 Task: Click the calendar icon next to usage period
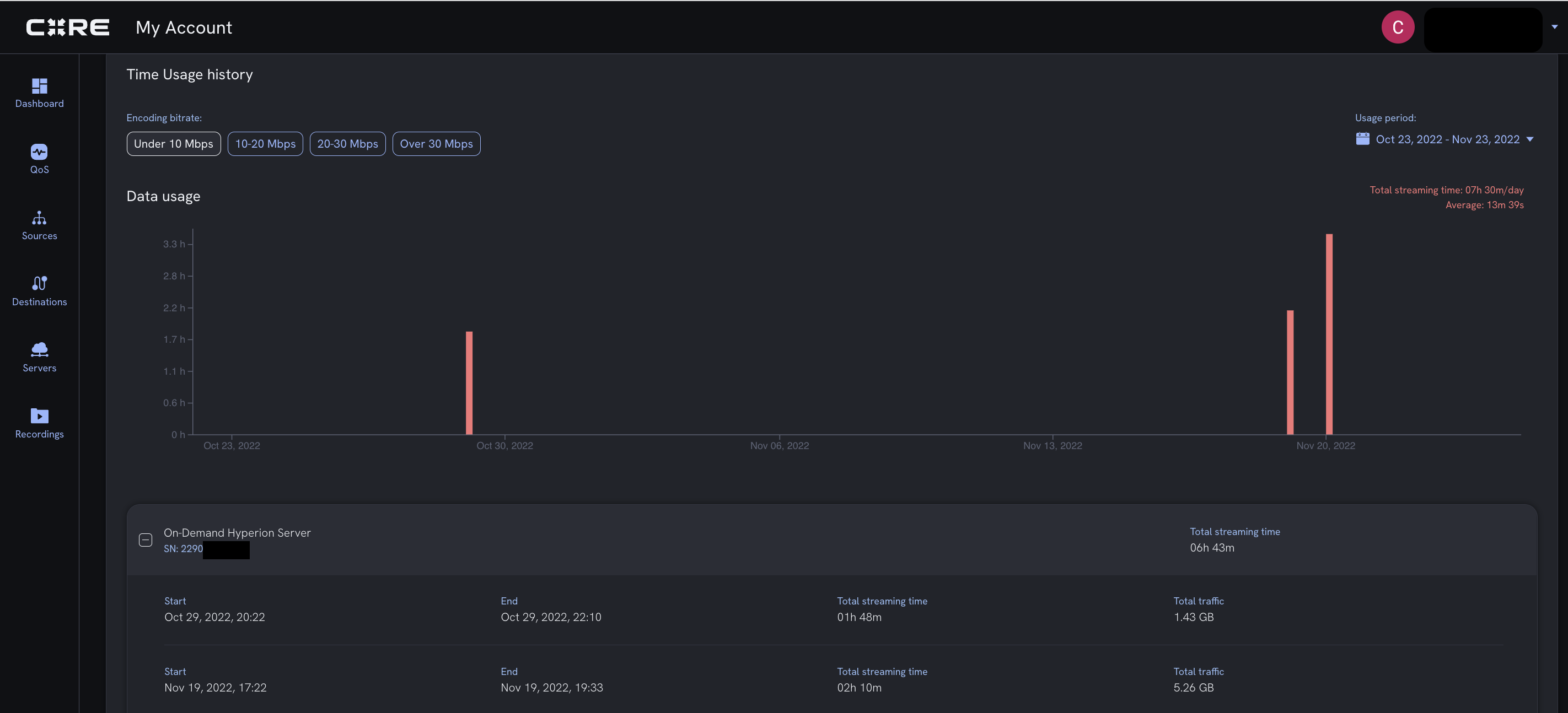[x=1363, y=139]
